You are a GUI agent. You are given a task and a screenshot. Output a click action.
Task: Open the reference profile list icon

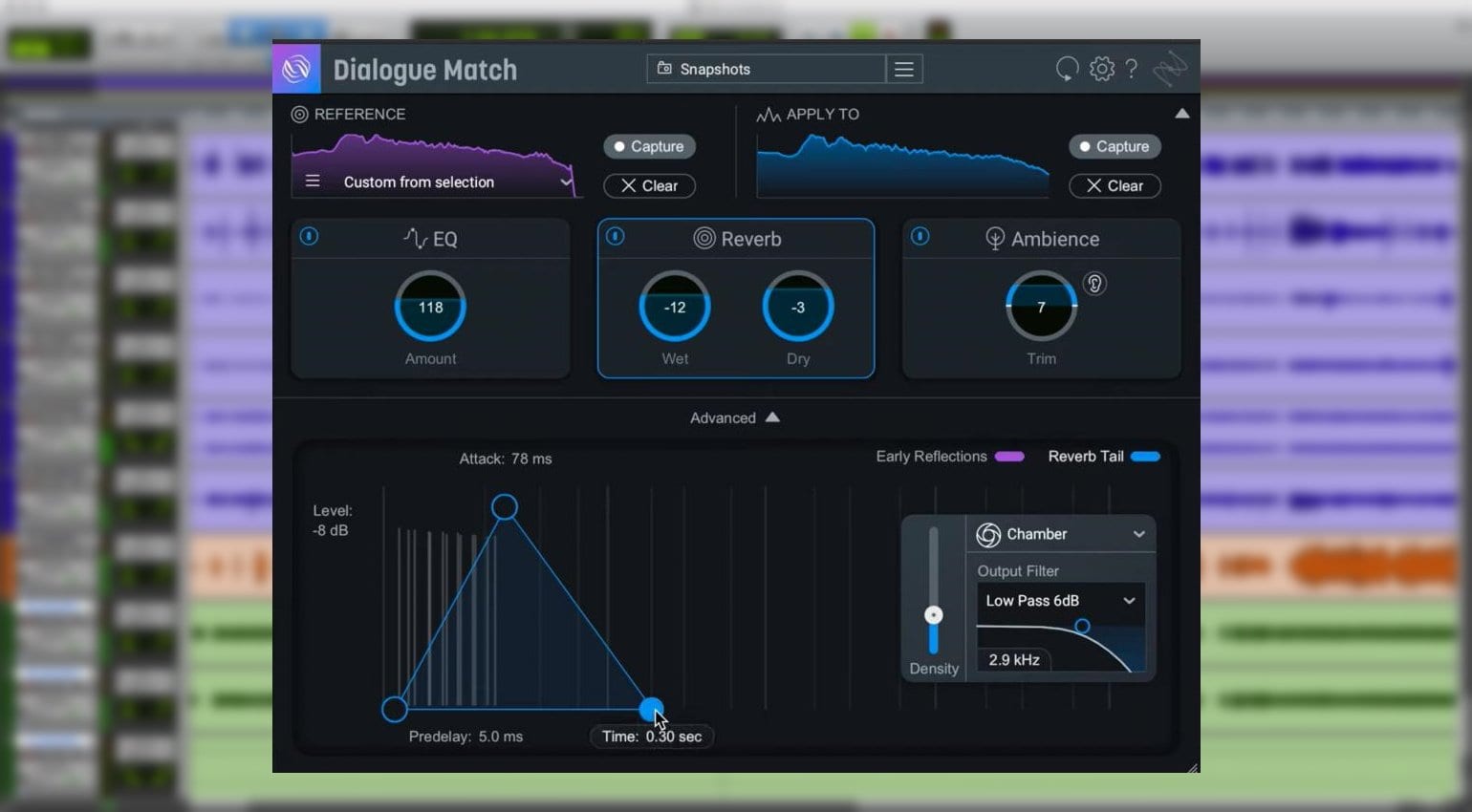pos(313,181)
